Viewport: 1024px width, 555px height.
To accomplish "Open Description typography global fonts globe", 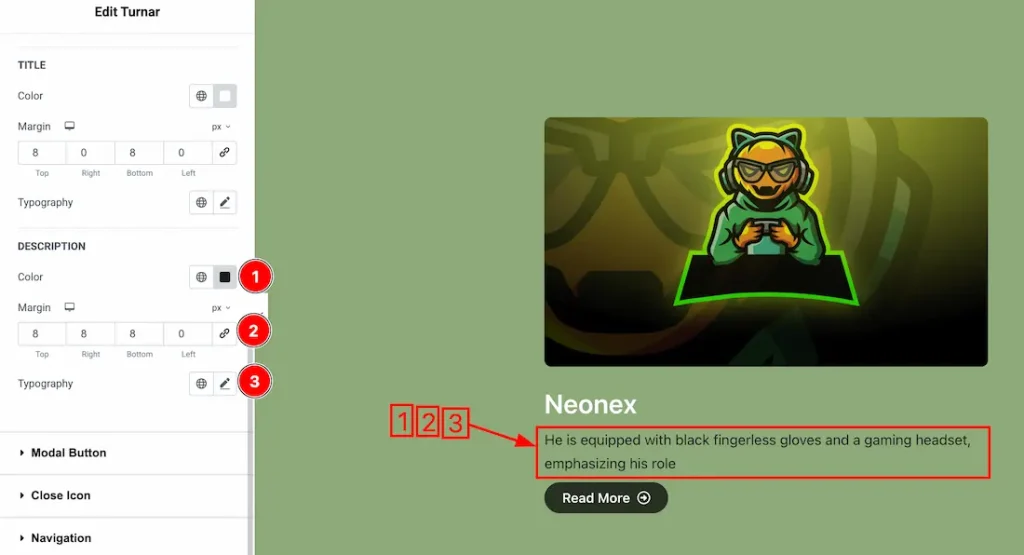I will coord(201,383).
